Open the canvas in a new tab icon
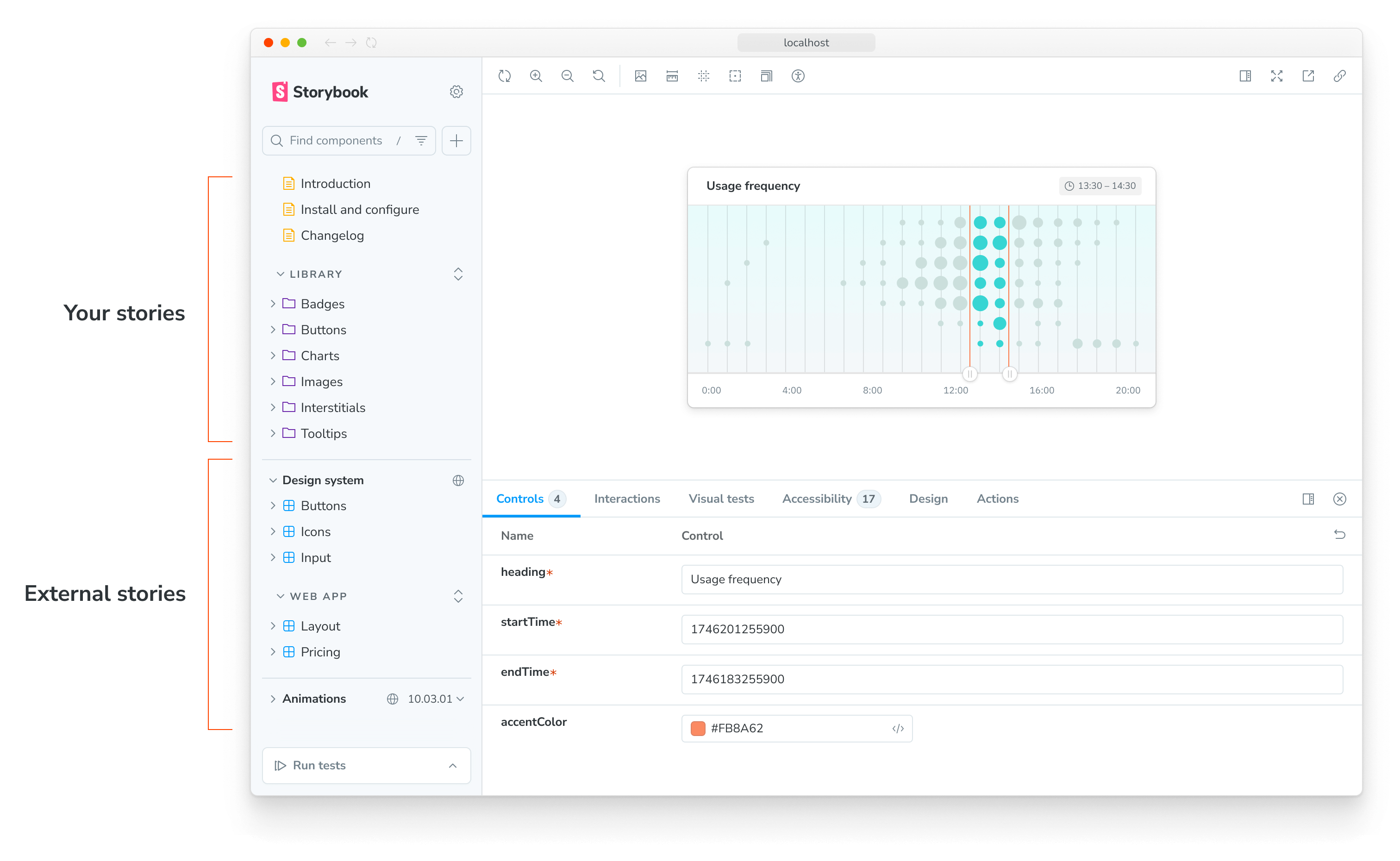This screenshot has width=1400, height=861. coord(1308,76)
